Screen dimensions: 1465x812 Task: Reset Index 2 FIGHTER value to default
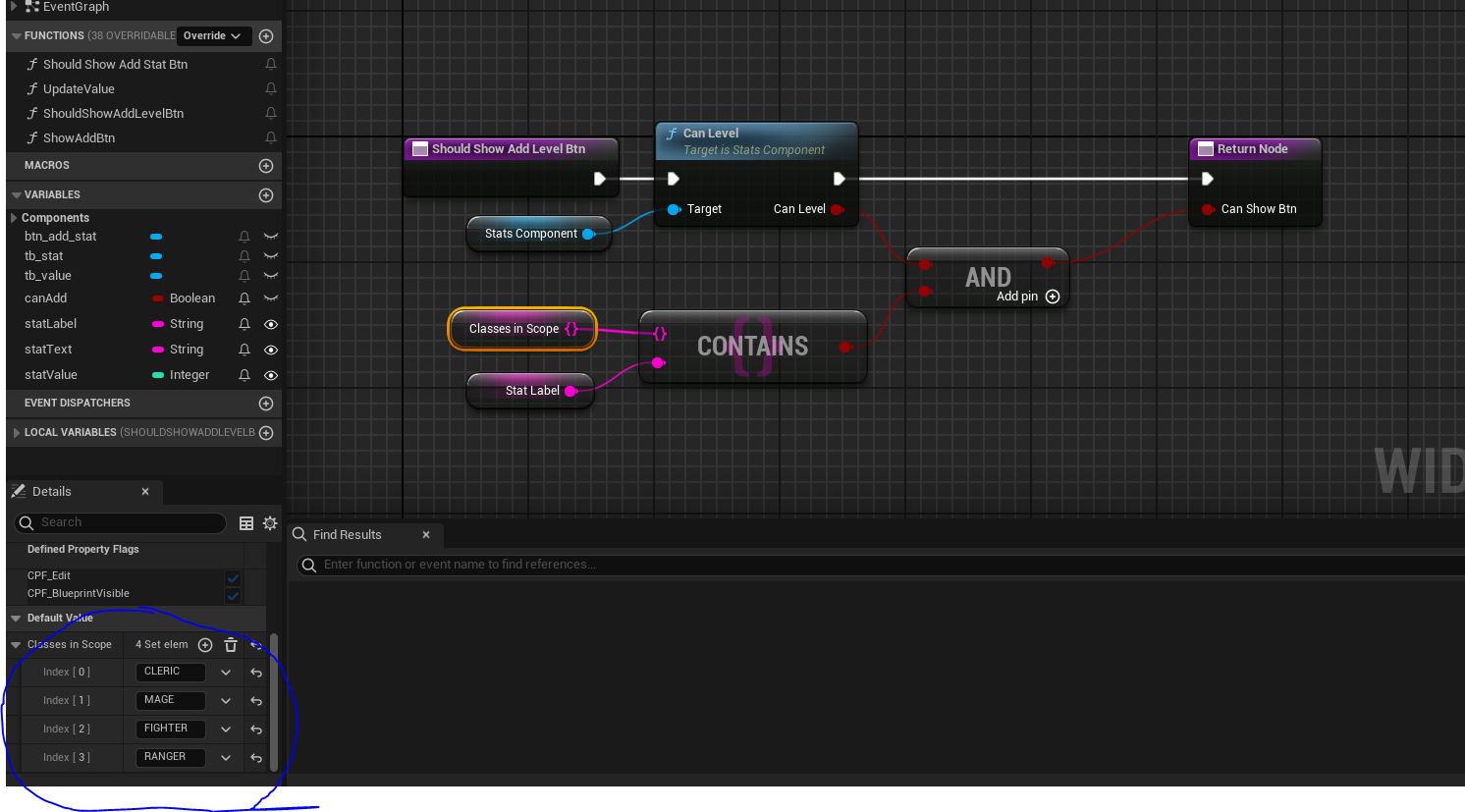256,730
